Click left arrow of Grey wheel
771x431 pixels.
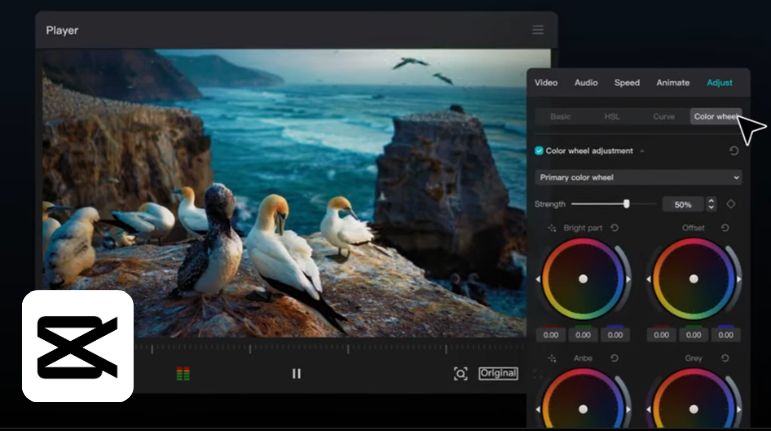649,409
